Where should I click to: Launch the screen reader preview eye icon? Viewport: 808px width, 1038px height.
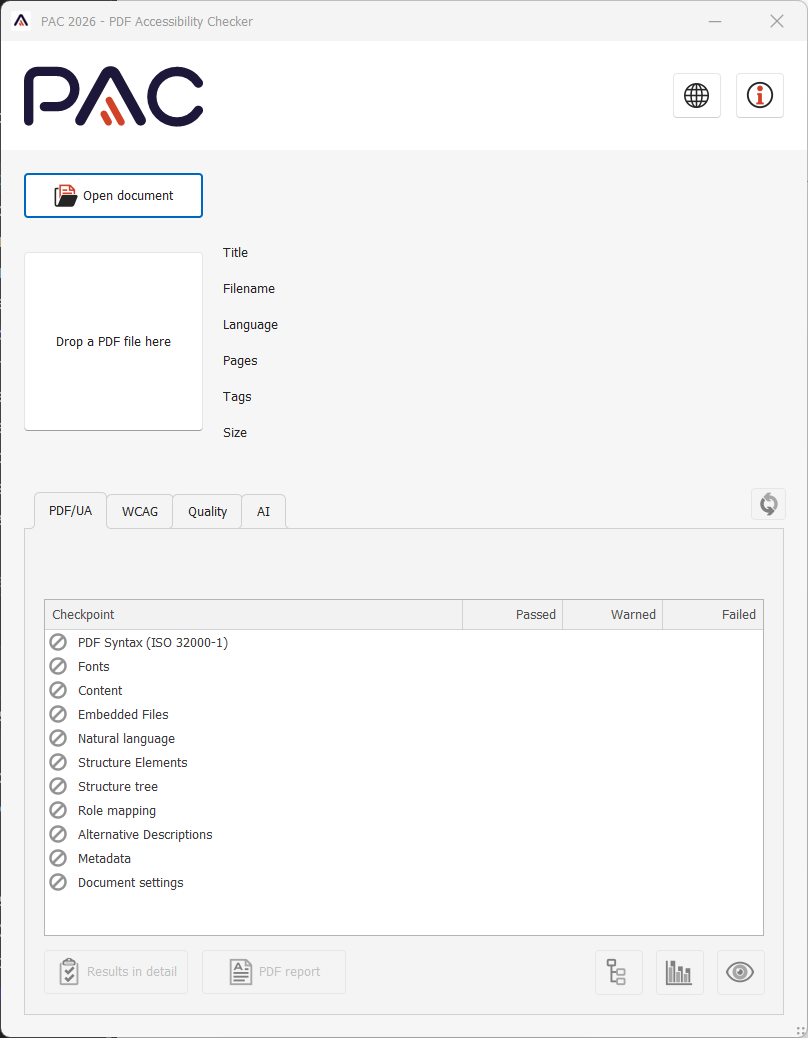[x=741, y=972]
